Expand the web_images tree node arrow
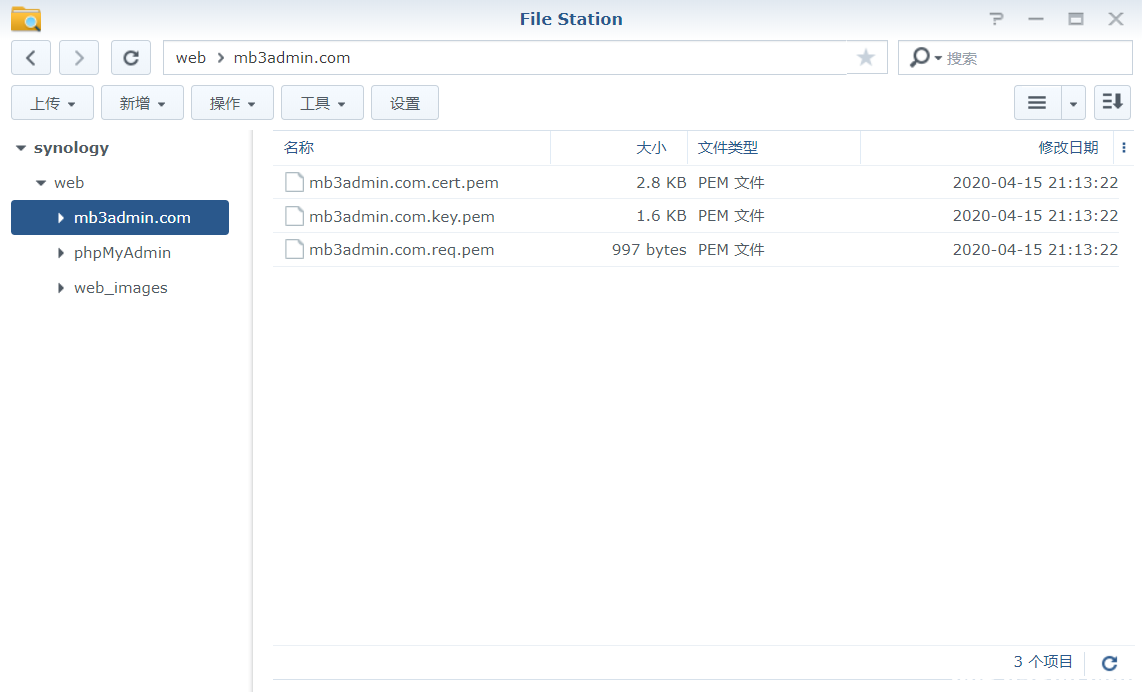Image resolution: width=1142 pixels, height=692 pixels. [60, 288]
